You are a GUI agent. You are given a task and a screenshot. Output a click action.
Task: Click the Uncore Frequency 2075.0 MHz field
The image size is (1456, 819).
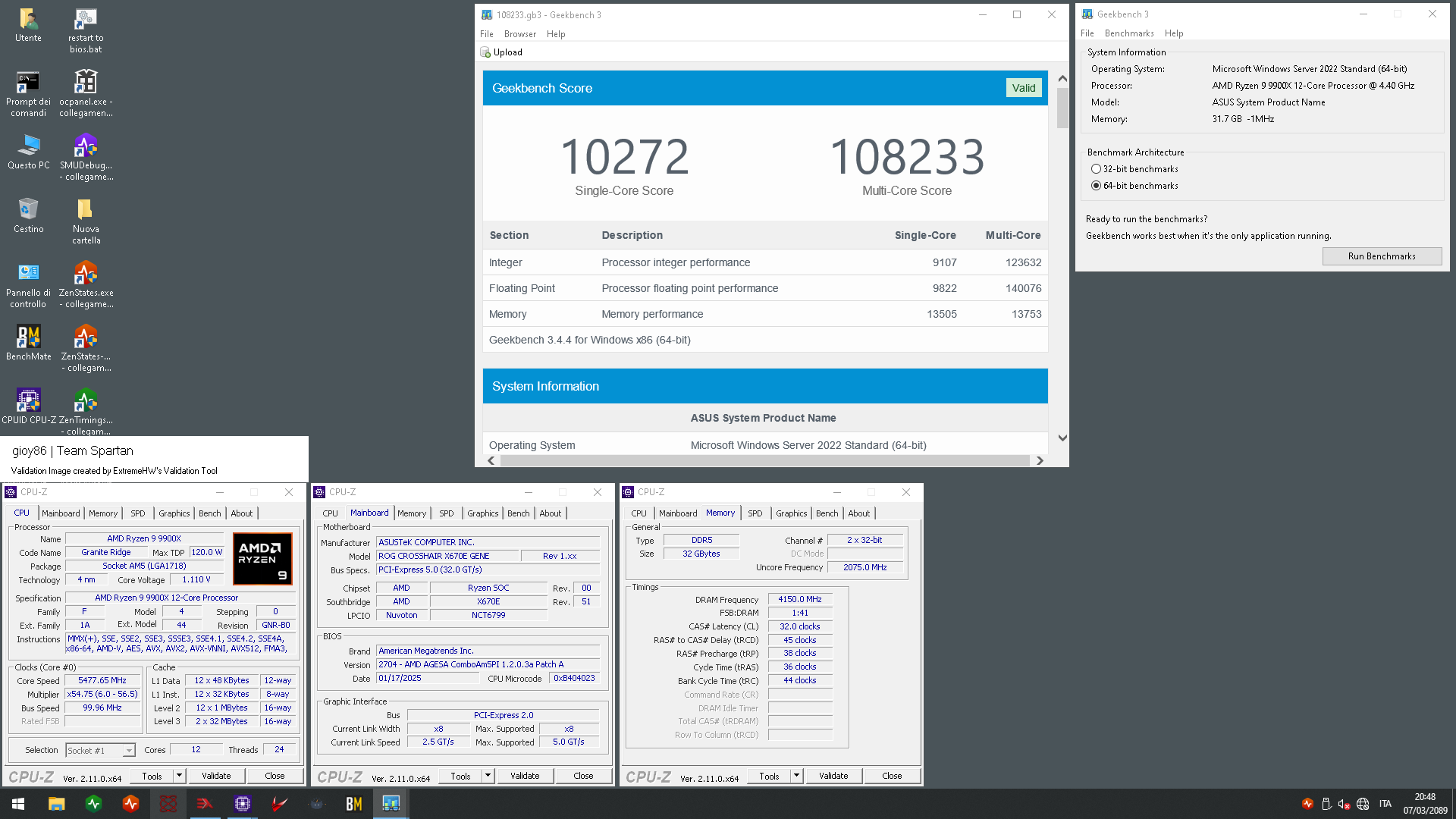pyautogui.click(x=865, y=567)
